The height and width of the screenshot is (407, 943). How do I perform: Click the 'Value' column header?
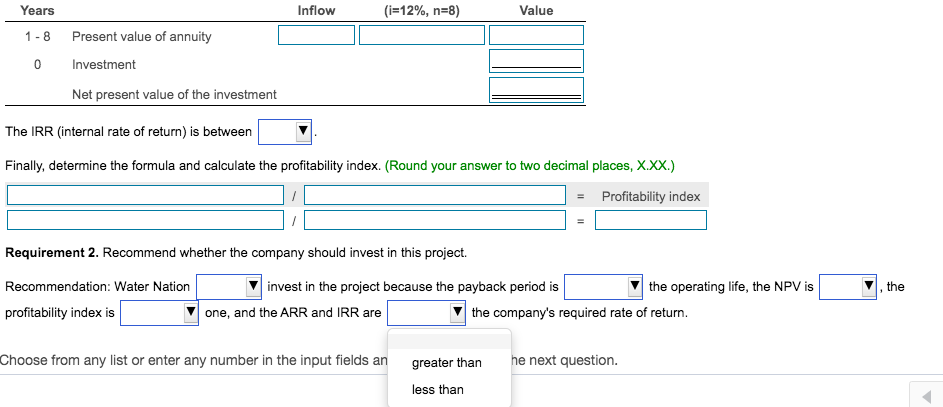pos(536,10)
